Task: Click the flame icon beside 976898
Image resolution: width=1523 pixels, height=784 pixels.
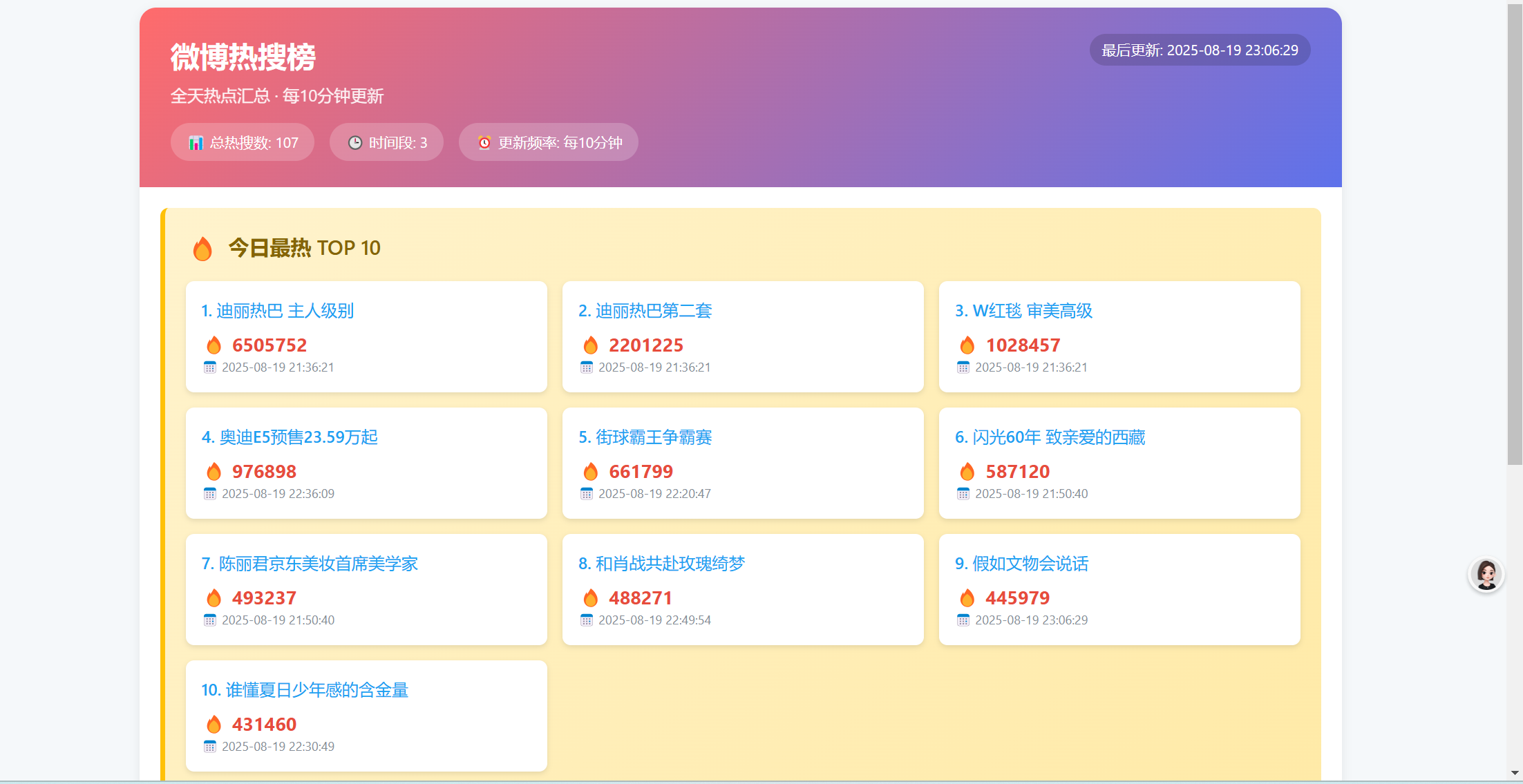Action: (214, 472)
